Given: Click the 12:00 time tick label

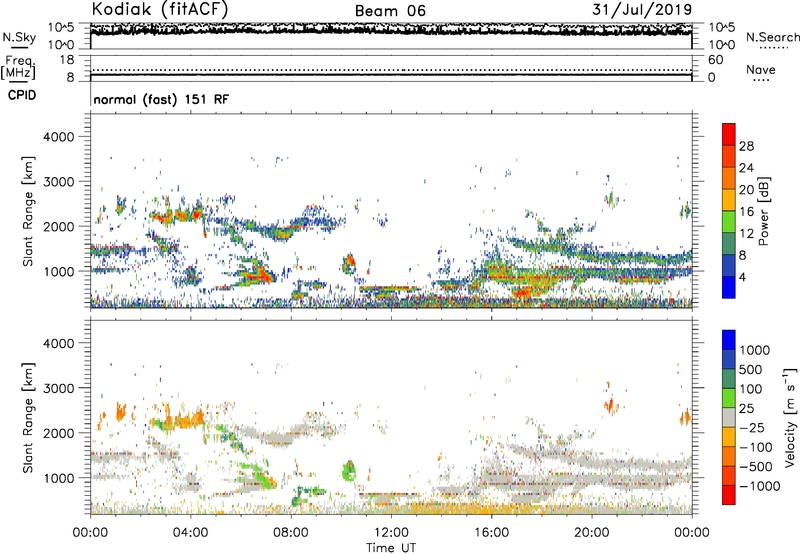Looking at the screenshot, I should [x=391, y=533].
